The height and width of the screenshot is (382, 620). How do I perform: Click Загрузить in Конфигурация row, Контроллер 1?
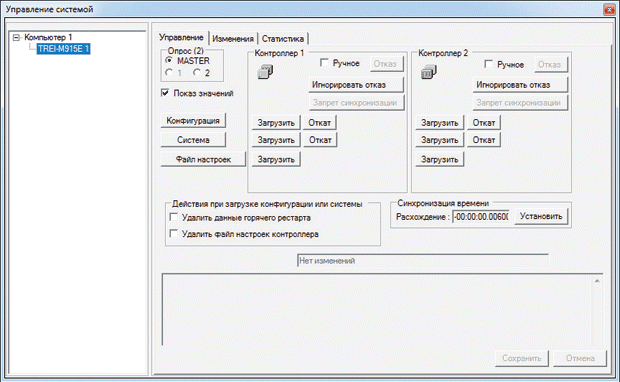click(276, 123)
